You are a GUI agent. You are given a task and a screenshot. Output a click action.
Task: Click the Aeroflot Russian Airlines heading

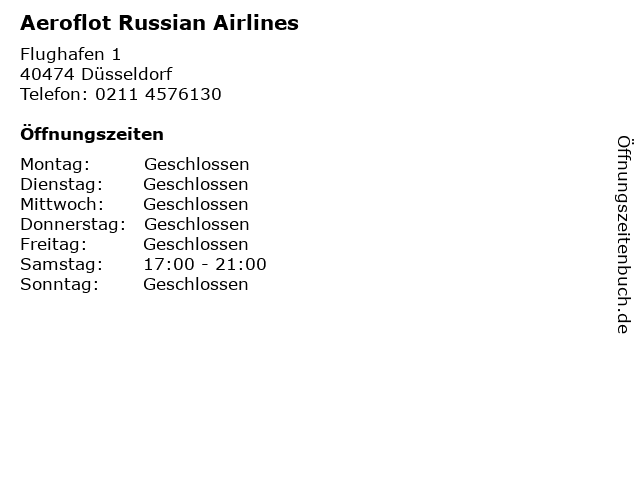[x=159, y=23]
